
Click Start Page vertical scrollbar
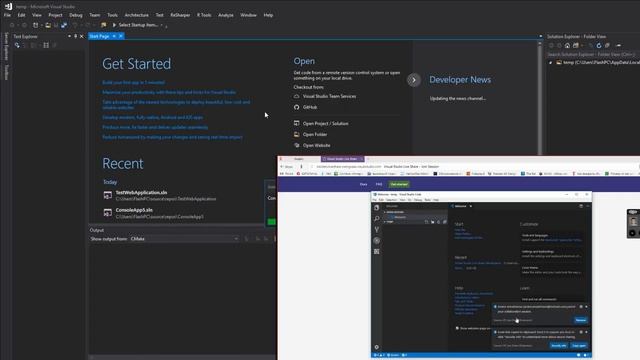coord(540,98)
